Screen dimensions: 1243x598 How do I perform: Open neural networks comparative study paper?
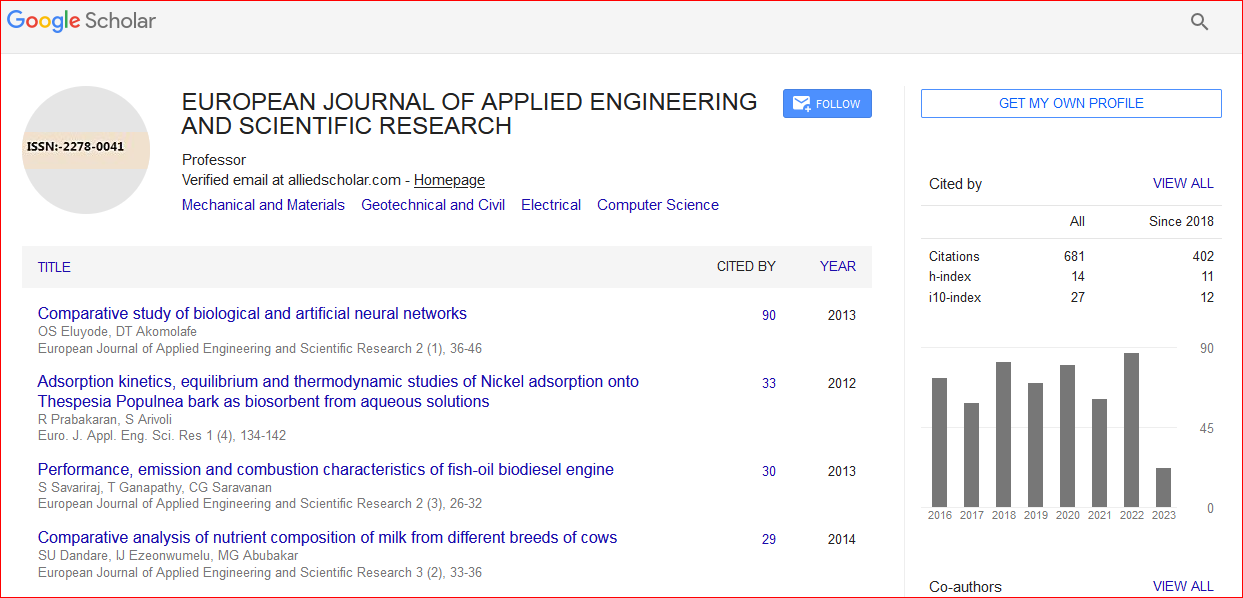pyautogui.click(x=252, y=314)
